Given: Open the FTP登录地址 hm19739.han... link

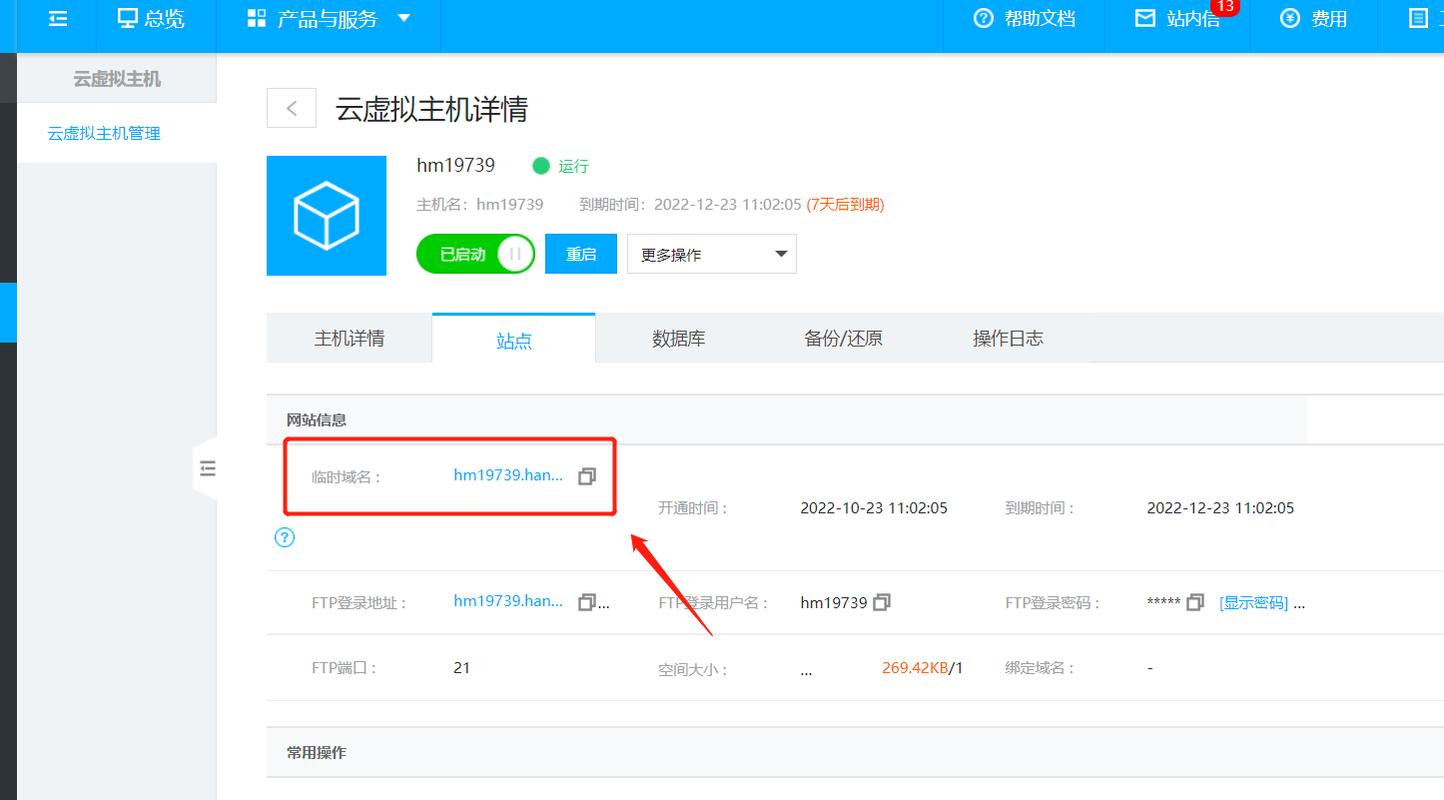Looking at the screenshot, I should pos(509,601).
